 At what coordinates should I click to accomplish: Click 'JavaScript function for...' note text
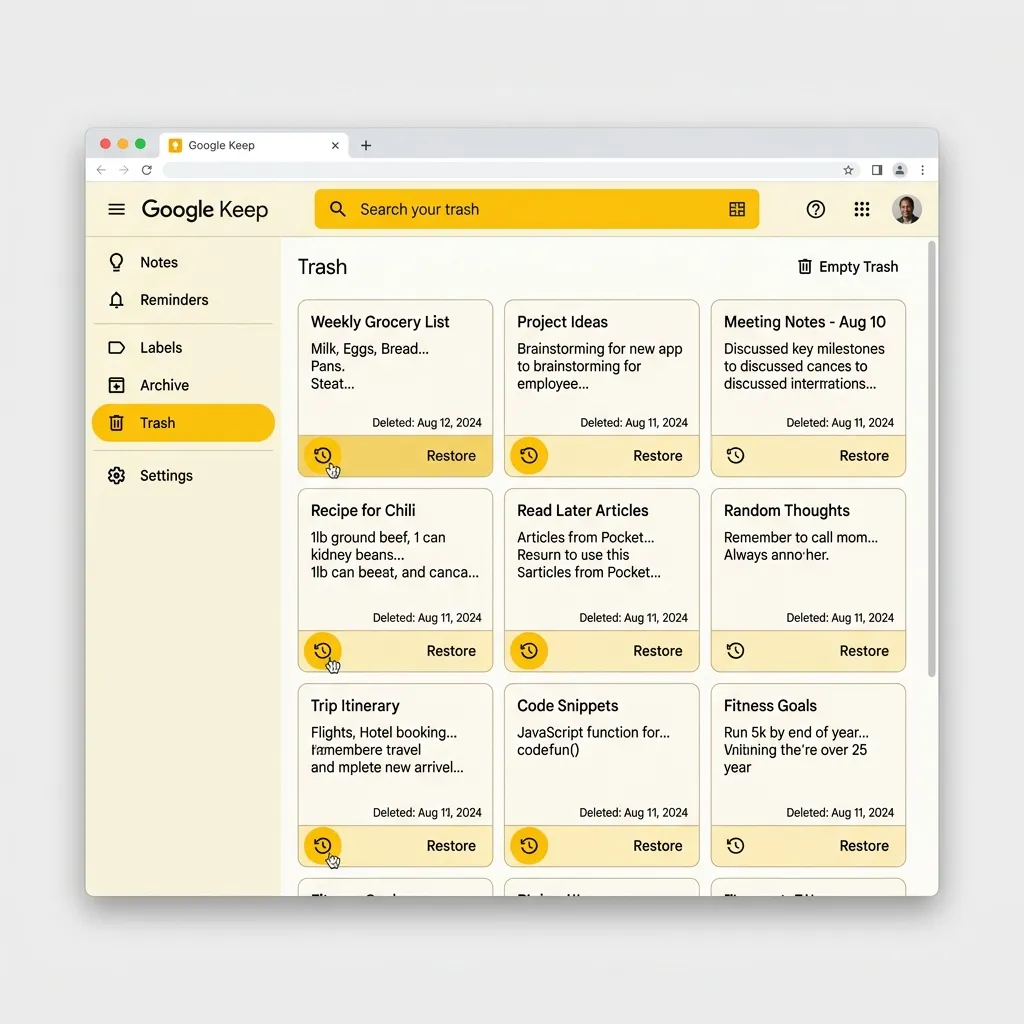[593, 733]
